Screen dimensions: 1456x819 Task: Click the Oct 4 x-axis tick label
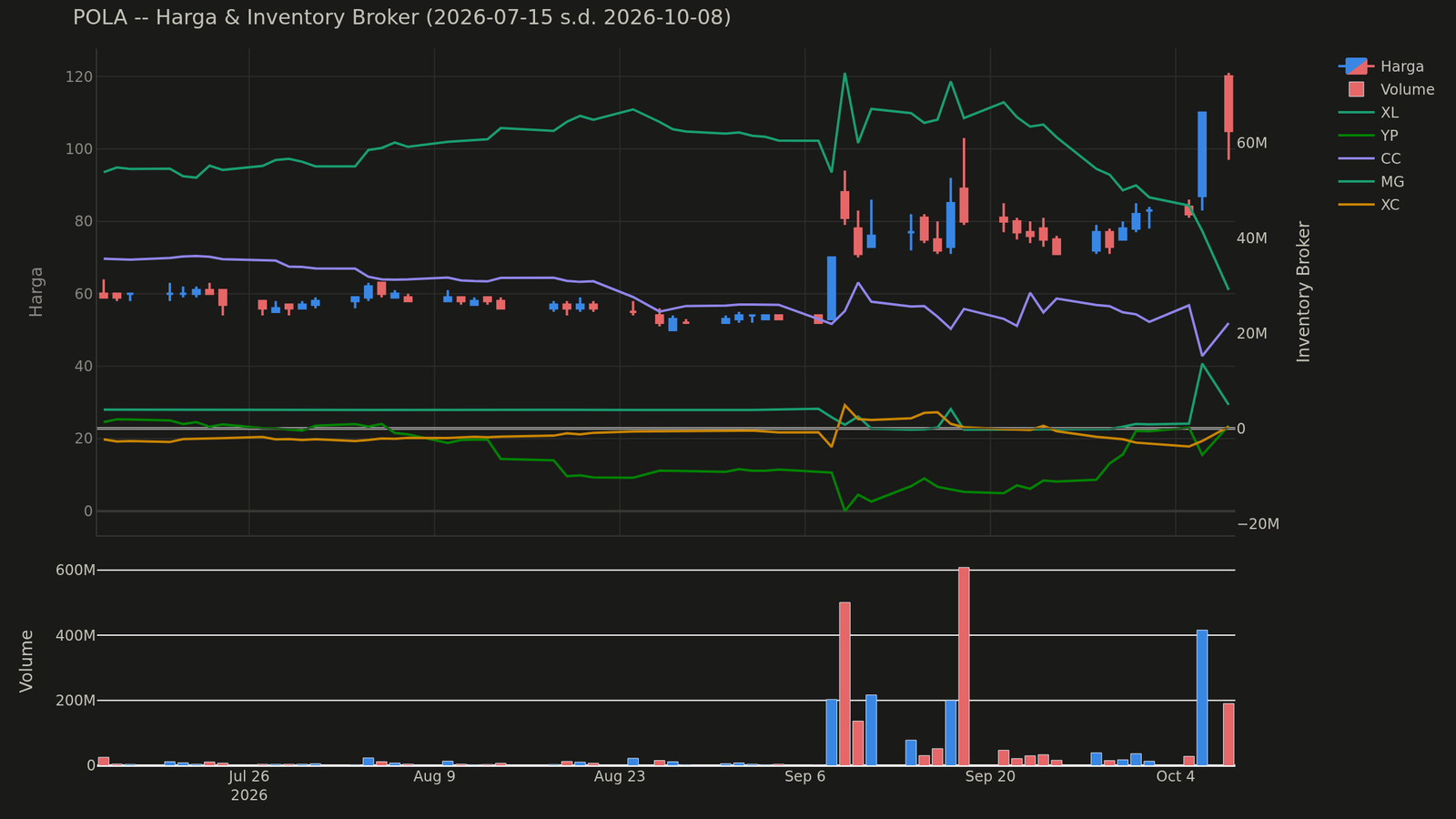(x=1176, y=776)
